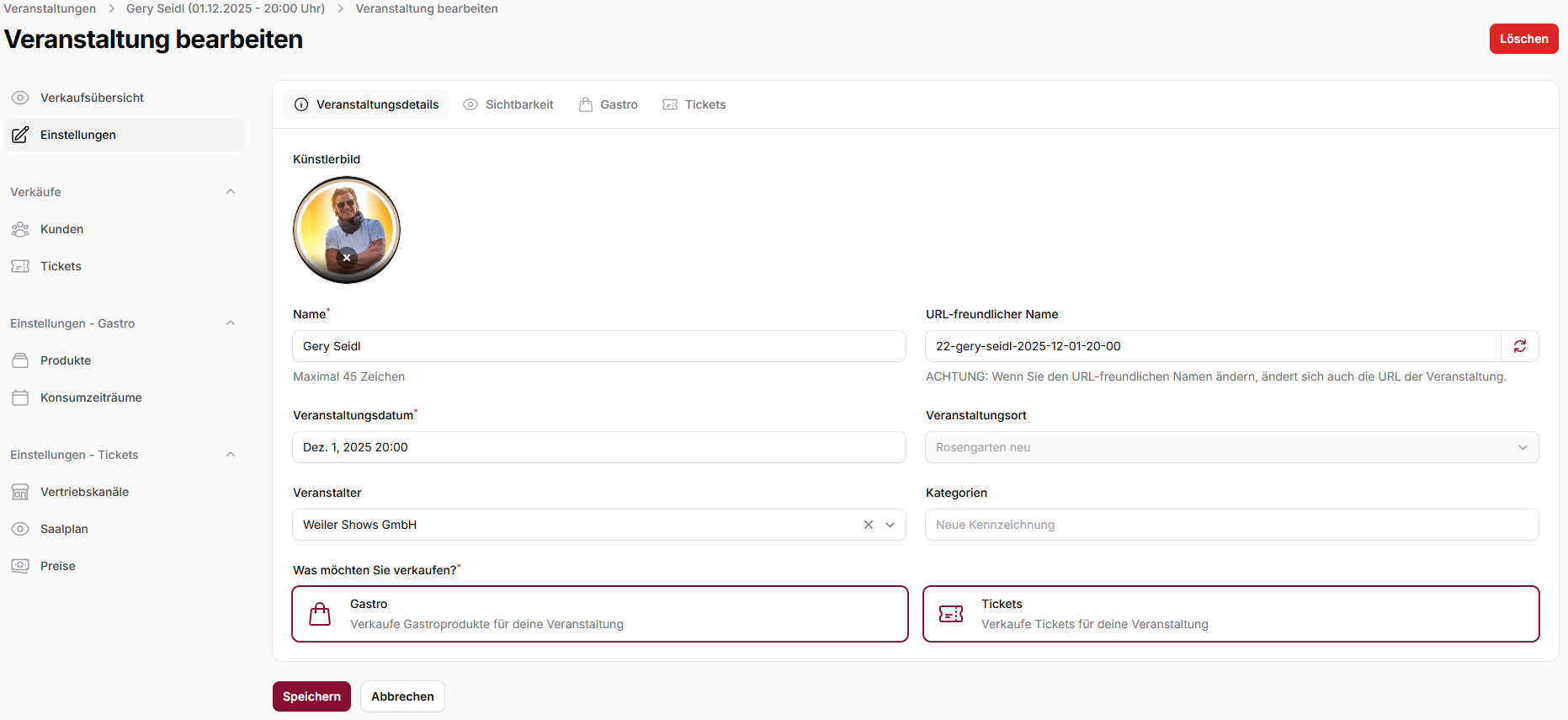1568x720 pixels.
Task: Remove the artist image with the X
Action: [x=347, y=258]
